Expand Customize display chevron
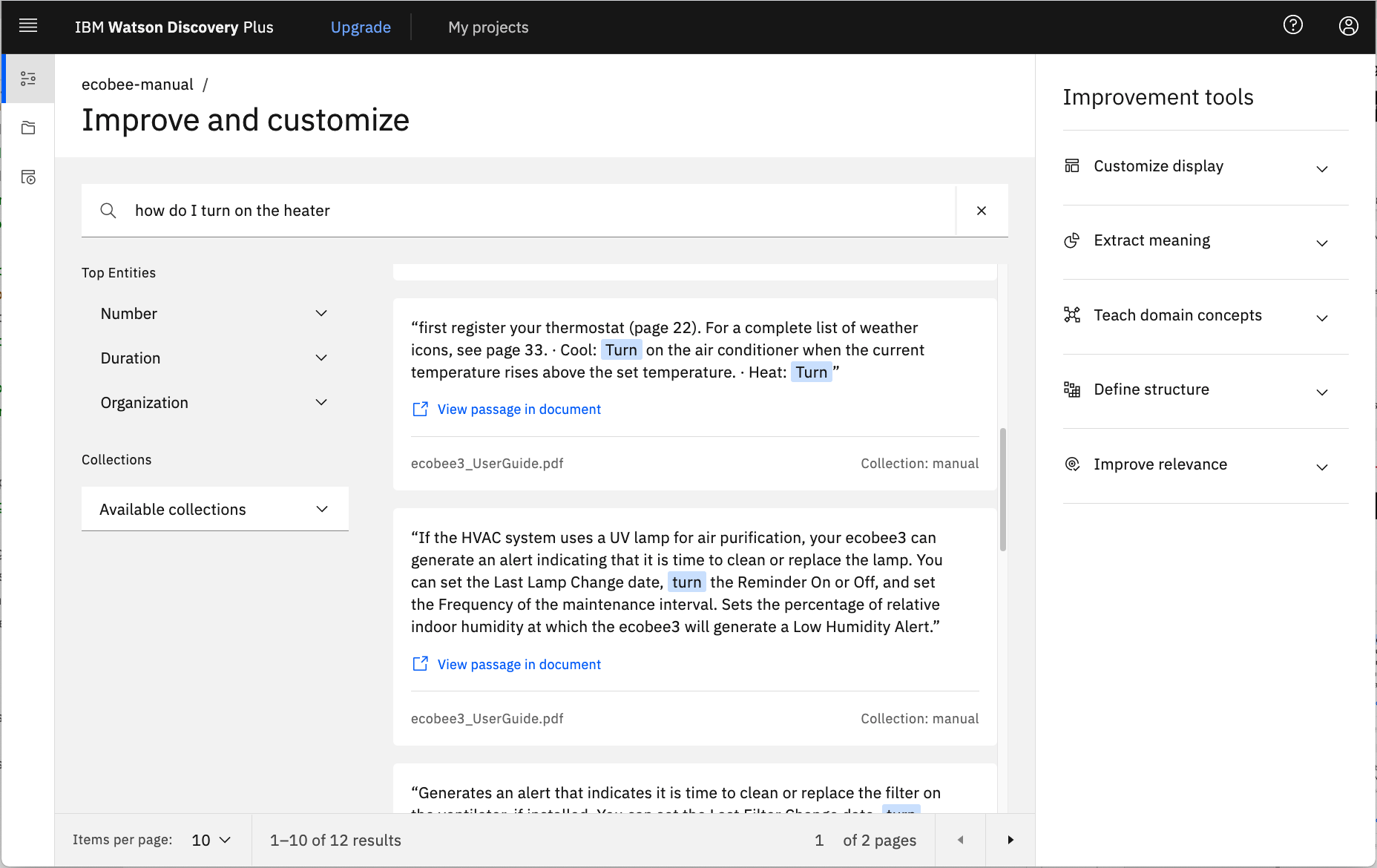The height and width of the screenshot is (868, 1377). (1322, 168)
